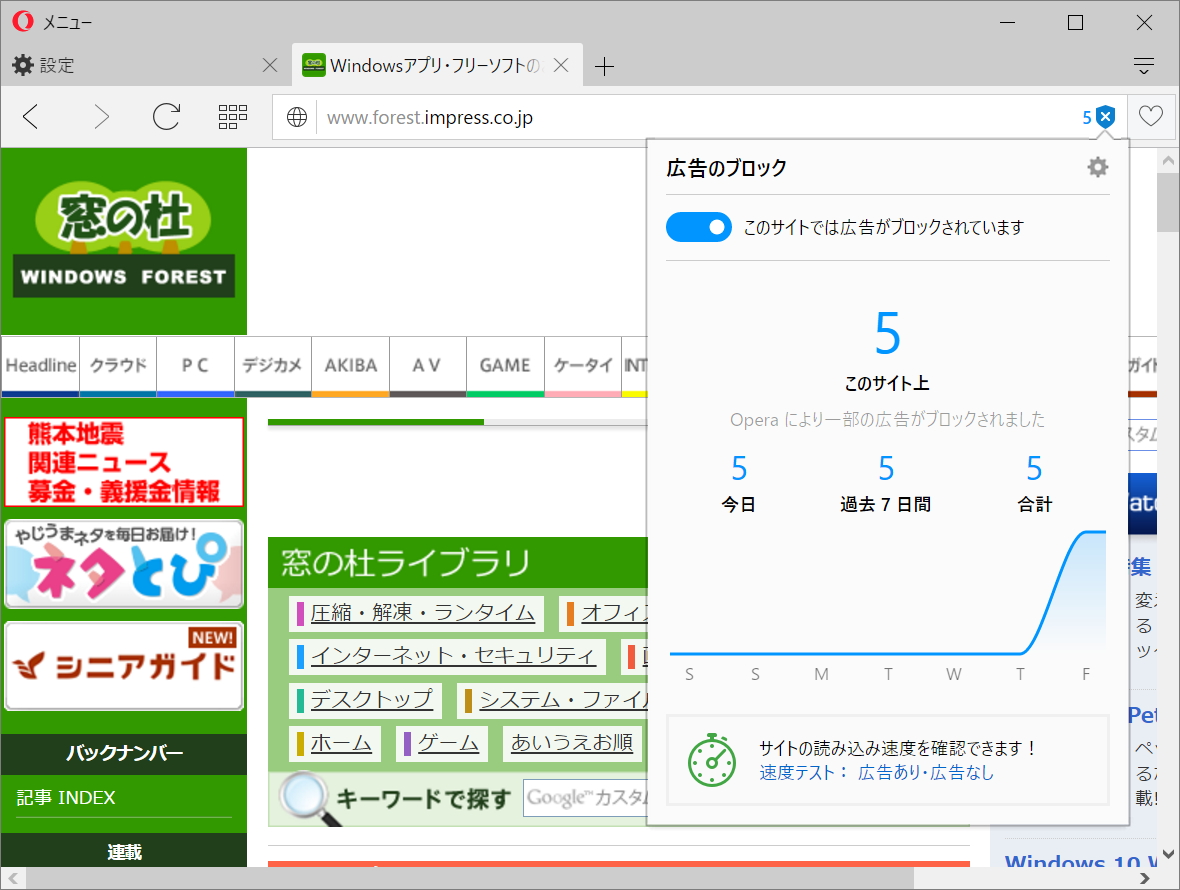1180x890 pixels.
Task: Reload the current page
Action: [x=166, y=116]
